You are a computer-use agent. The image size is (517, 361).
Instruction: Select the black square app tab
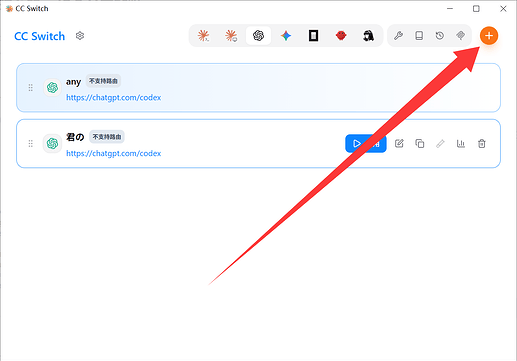click(313, 35)
